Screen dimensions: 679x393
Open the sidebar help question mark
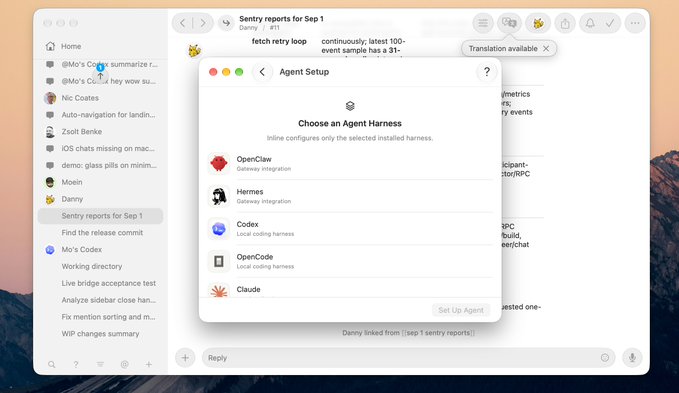coord(76,364)
